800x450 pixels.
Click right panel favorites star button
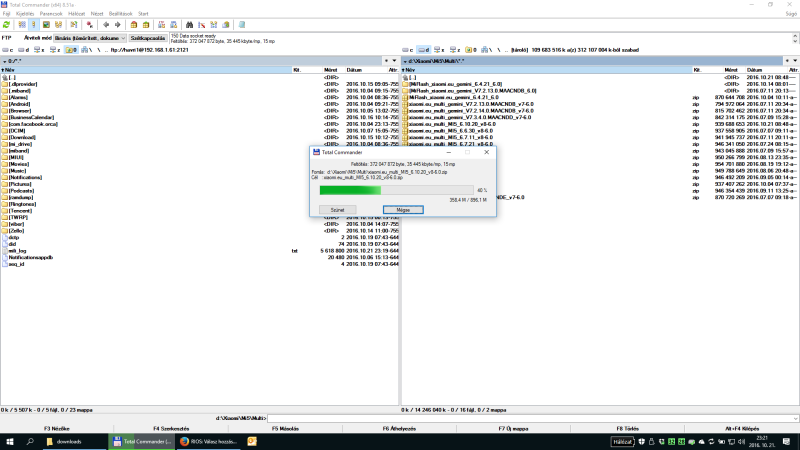pos(787,61)
